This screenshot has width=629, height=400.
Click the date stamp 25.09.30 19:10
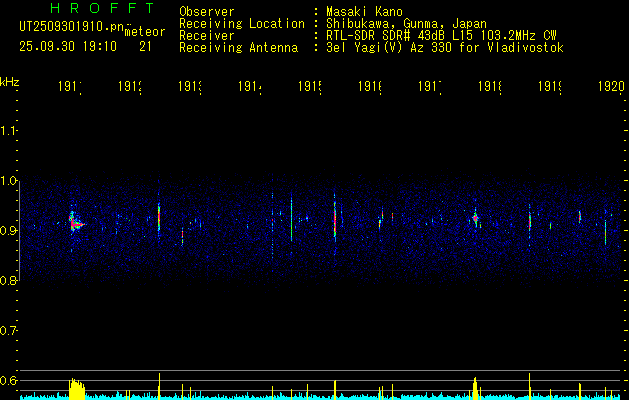pos(68,47)
